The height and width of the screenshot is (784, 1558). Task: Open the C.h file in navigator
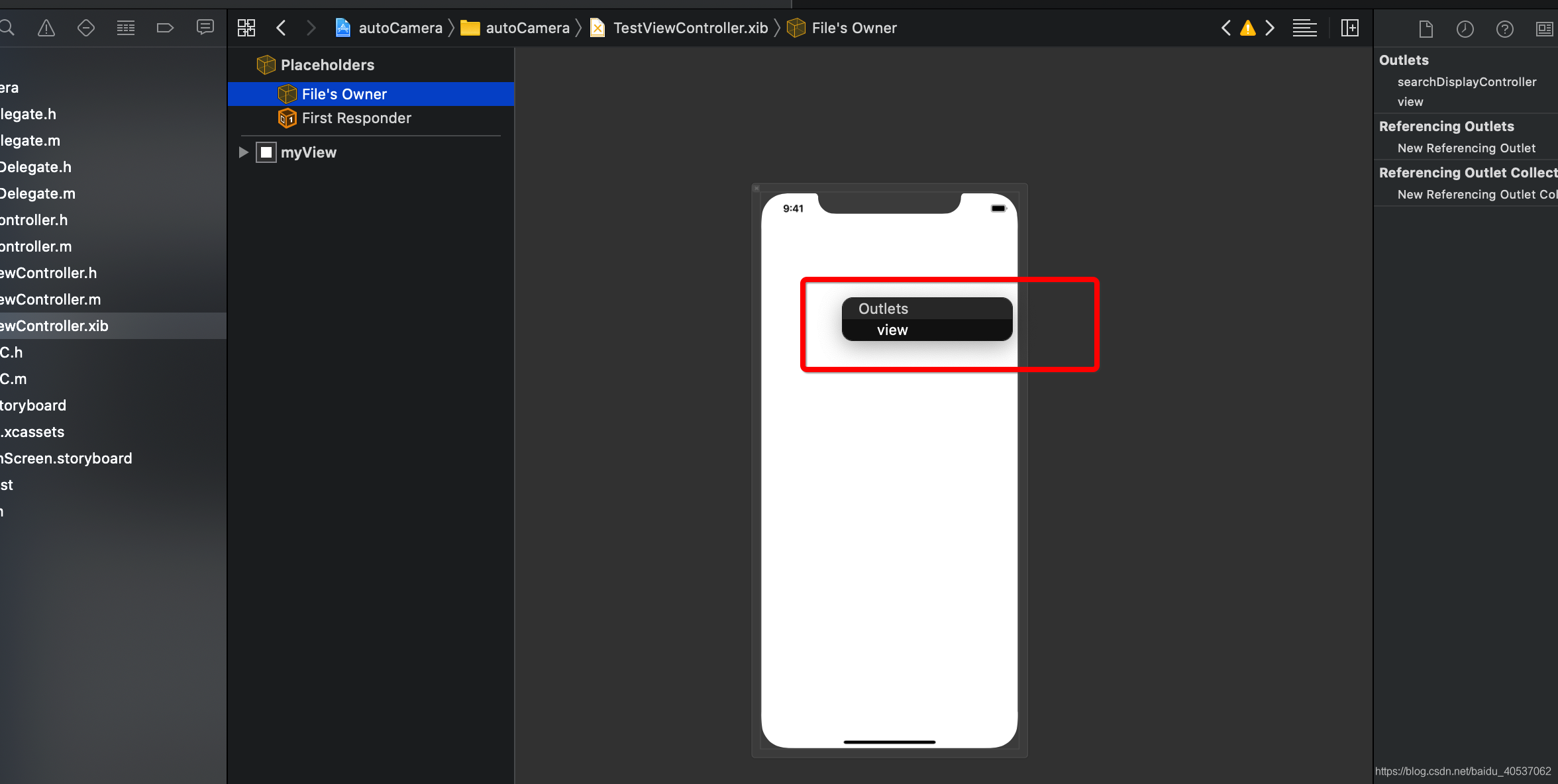click(11, 352)
